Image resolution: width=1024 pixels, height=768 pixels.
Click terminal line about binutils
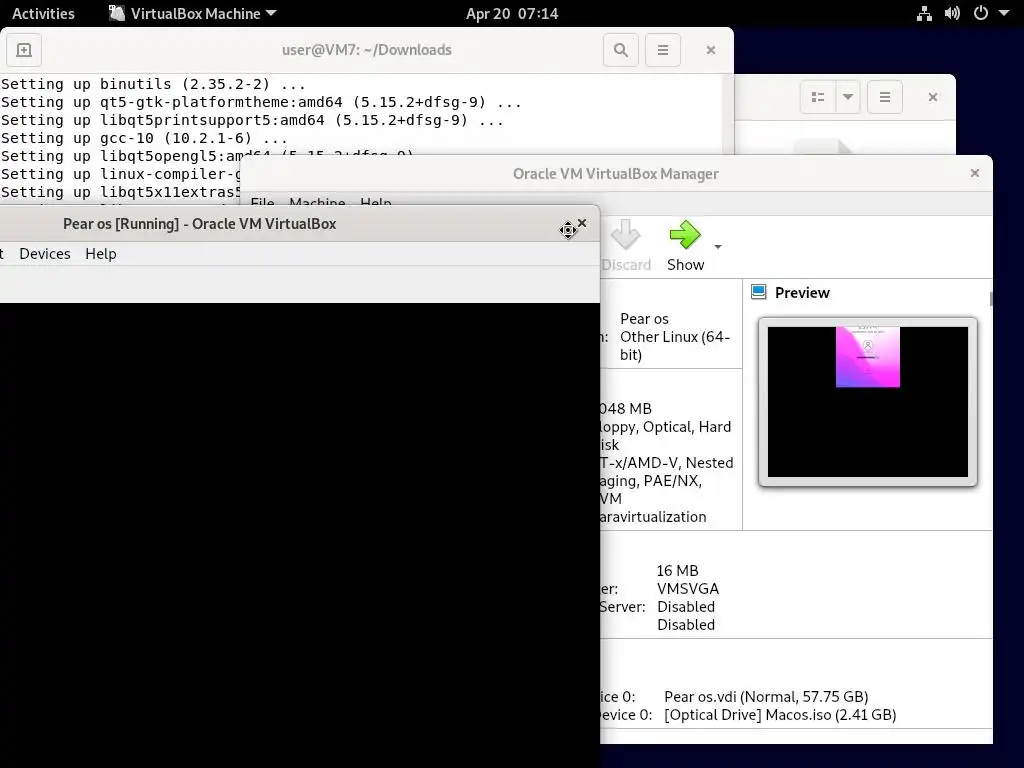tap(153, 84)
